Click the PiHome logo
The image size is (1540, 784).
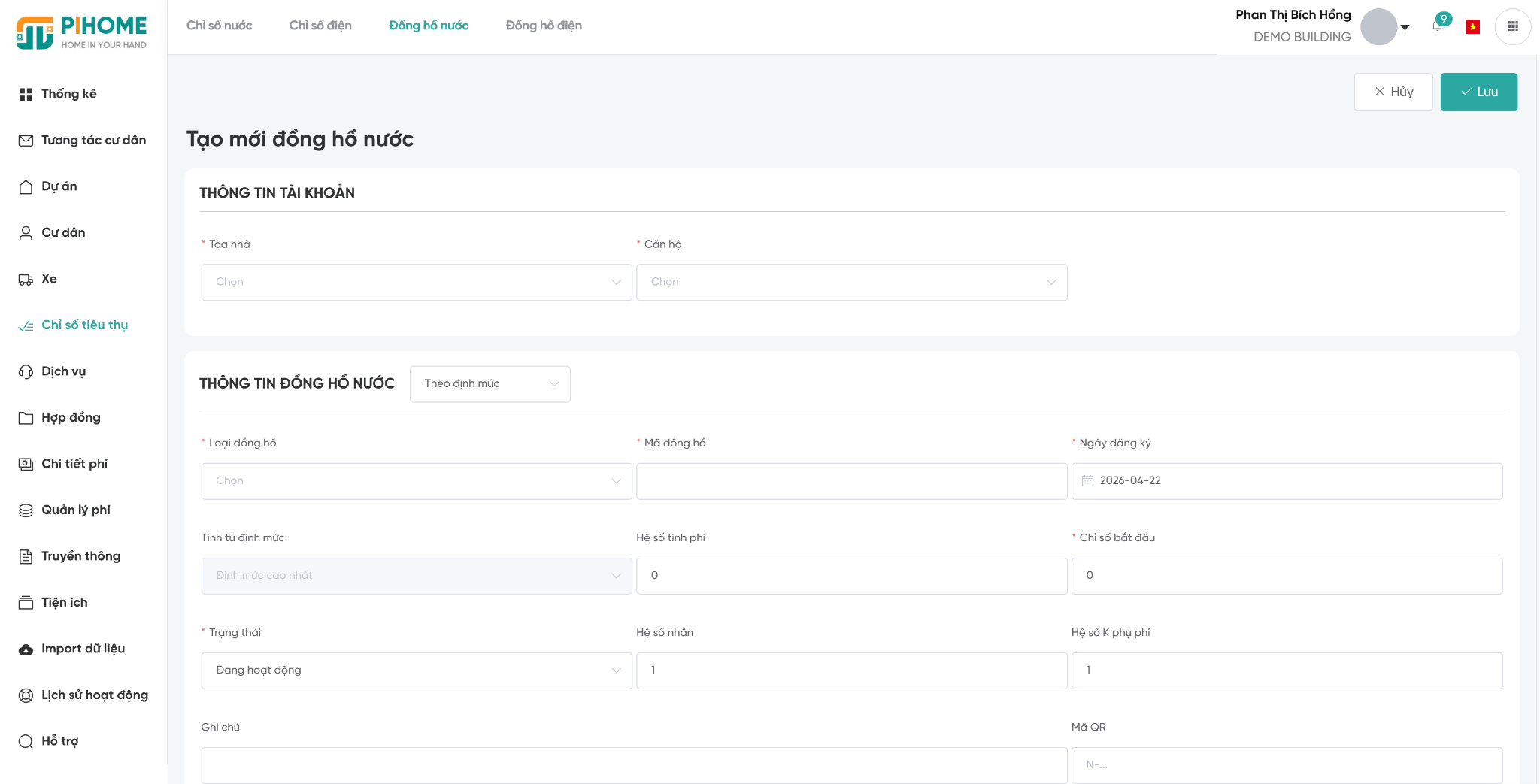click(x=82, y=32)
